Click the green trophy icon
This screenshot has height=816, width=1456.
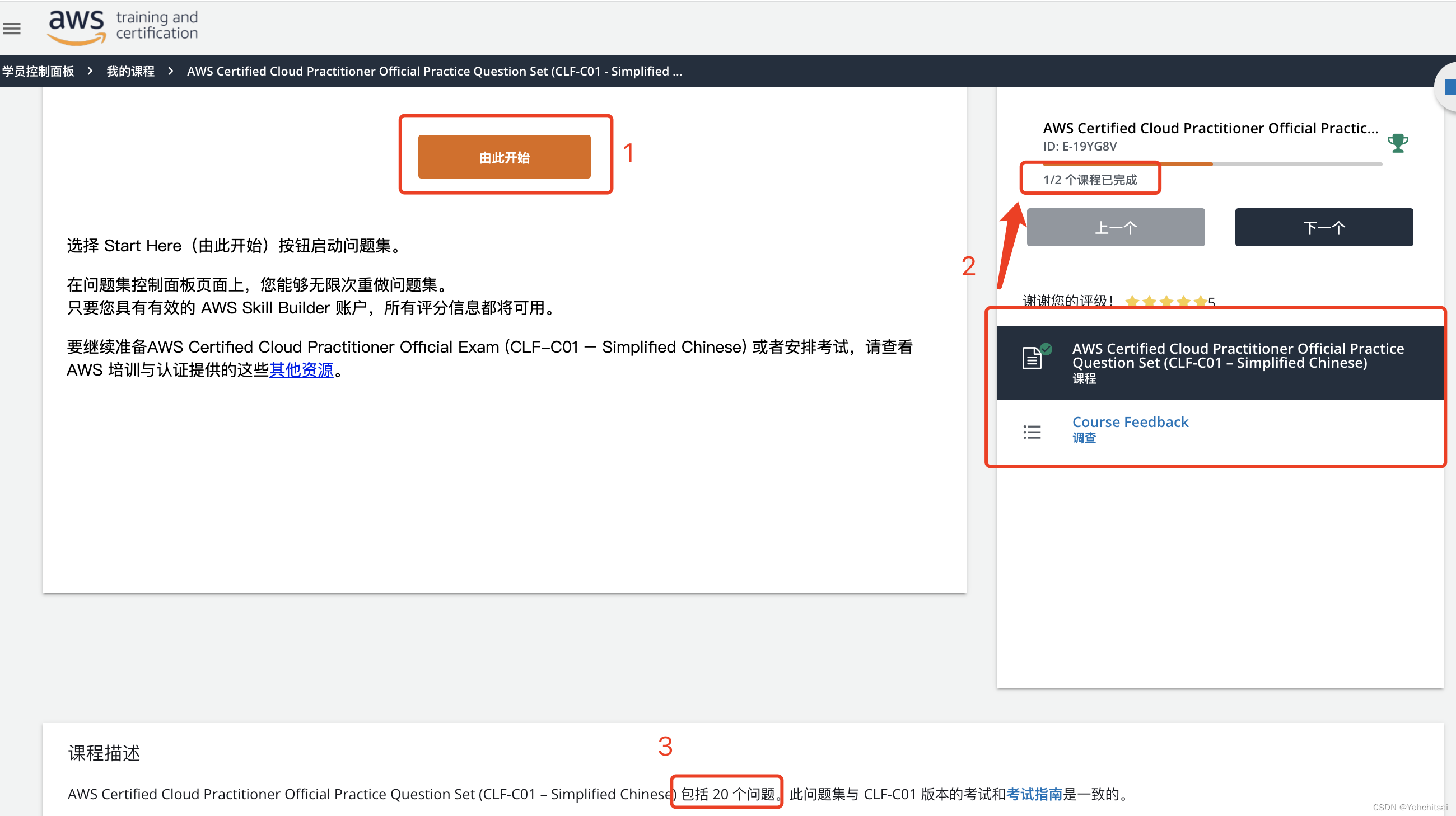pos(1397,143)
